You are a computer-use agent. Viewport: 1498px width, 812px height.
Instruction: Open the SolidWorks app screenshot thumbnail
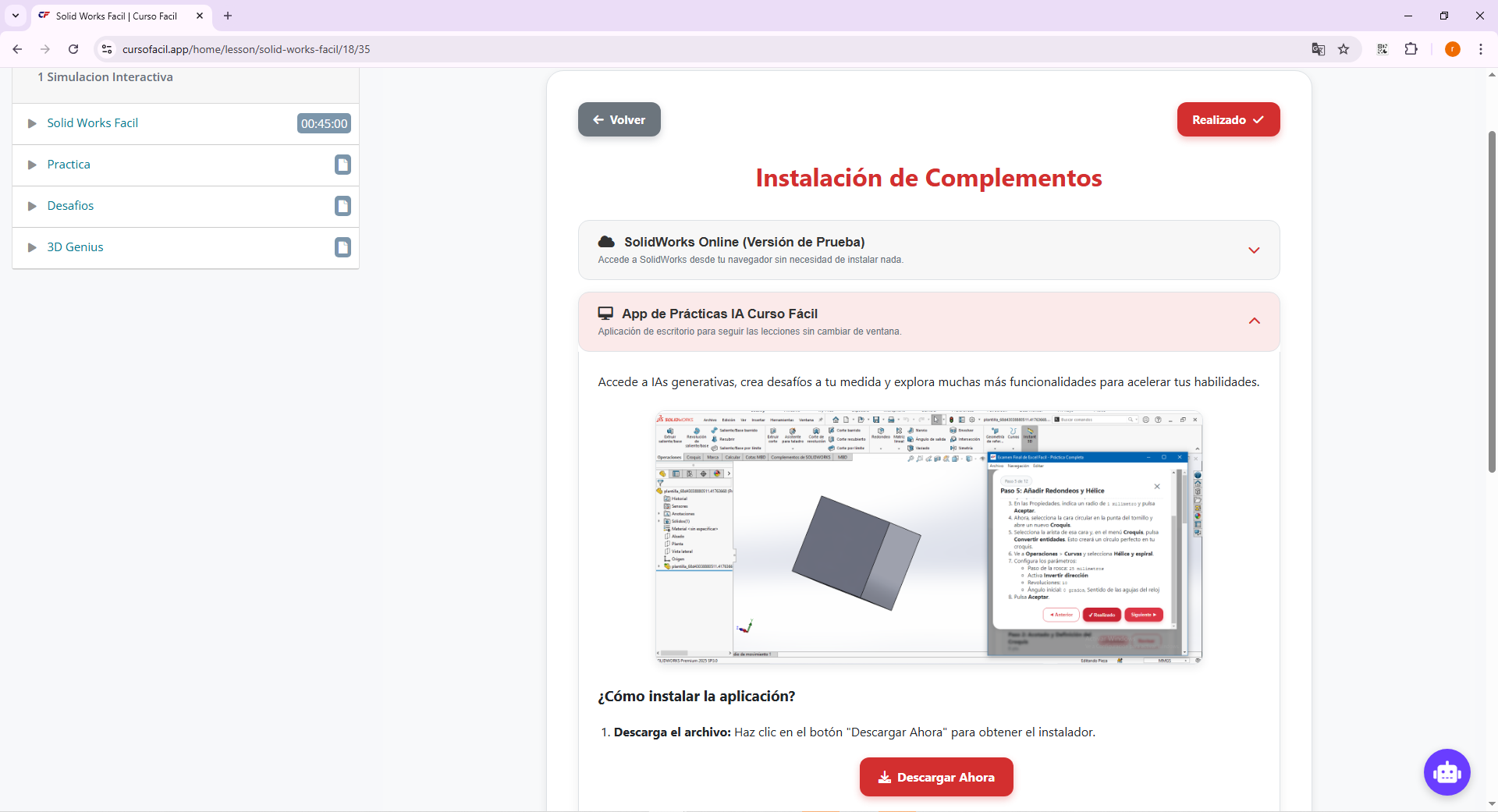[x=928, y=537]
